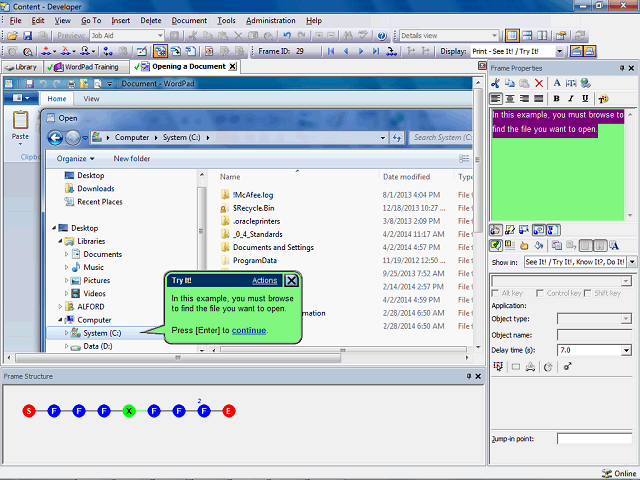Click the font letter A icon in Frame Properties
The image size is (640, 480).
pyautogui.click(x=557, y=83)
